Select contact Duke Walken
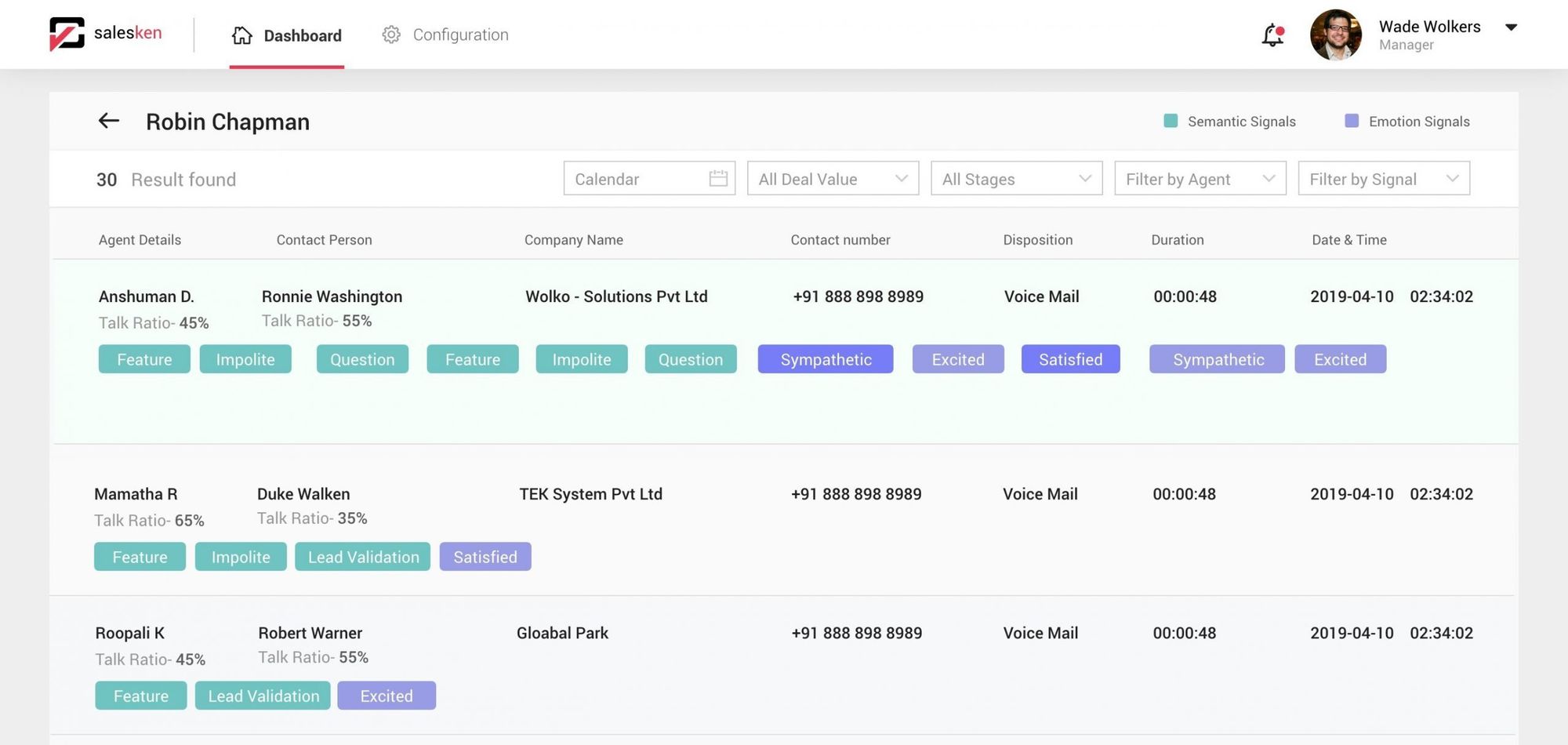 coord(303,494)
